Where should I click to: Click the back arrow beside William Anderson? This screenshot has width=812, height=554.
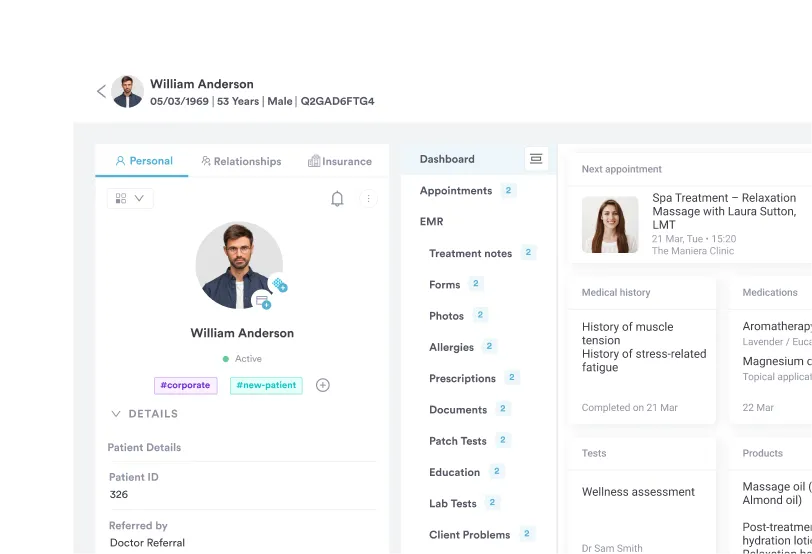click(x=101, y=91)
